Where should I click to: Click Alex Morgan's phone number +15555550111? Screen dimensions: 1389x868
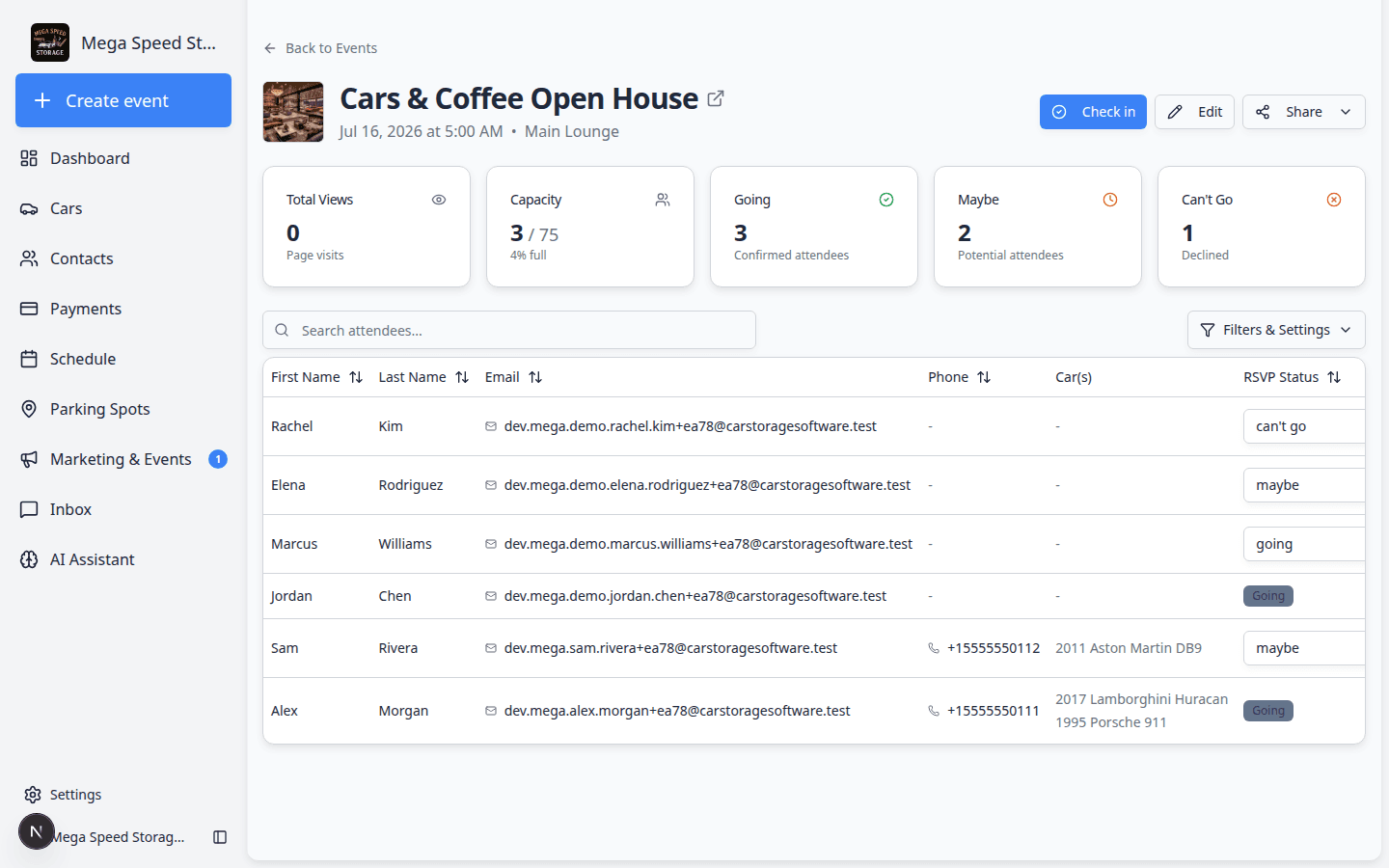tap(994, 711)
